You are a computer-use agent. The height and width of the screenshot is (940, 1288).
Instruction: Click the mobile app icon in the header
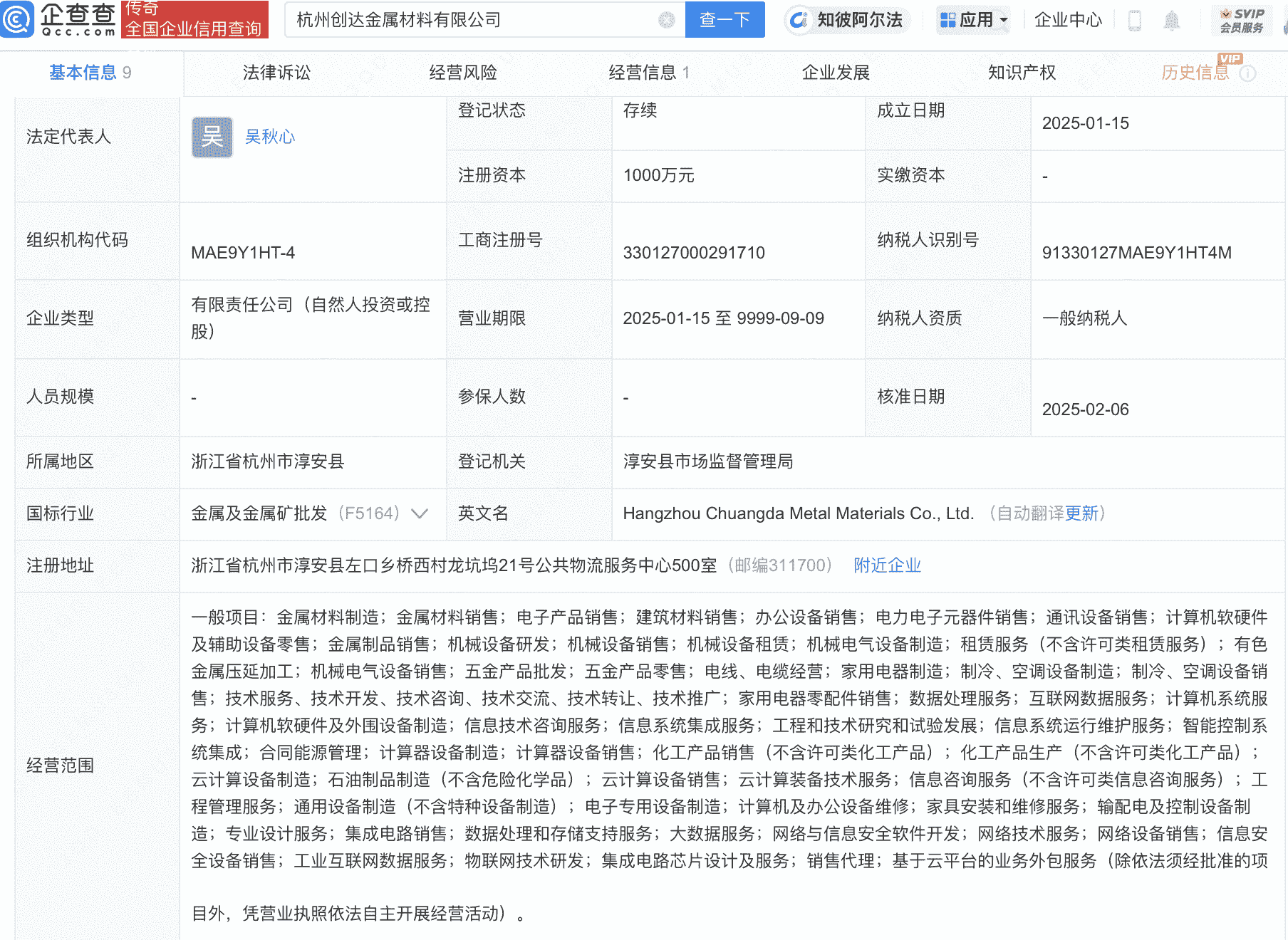(1135, 20)
